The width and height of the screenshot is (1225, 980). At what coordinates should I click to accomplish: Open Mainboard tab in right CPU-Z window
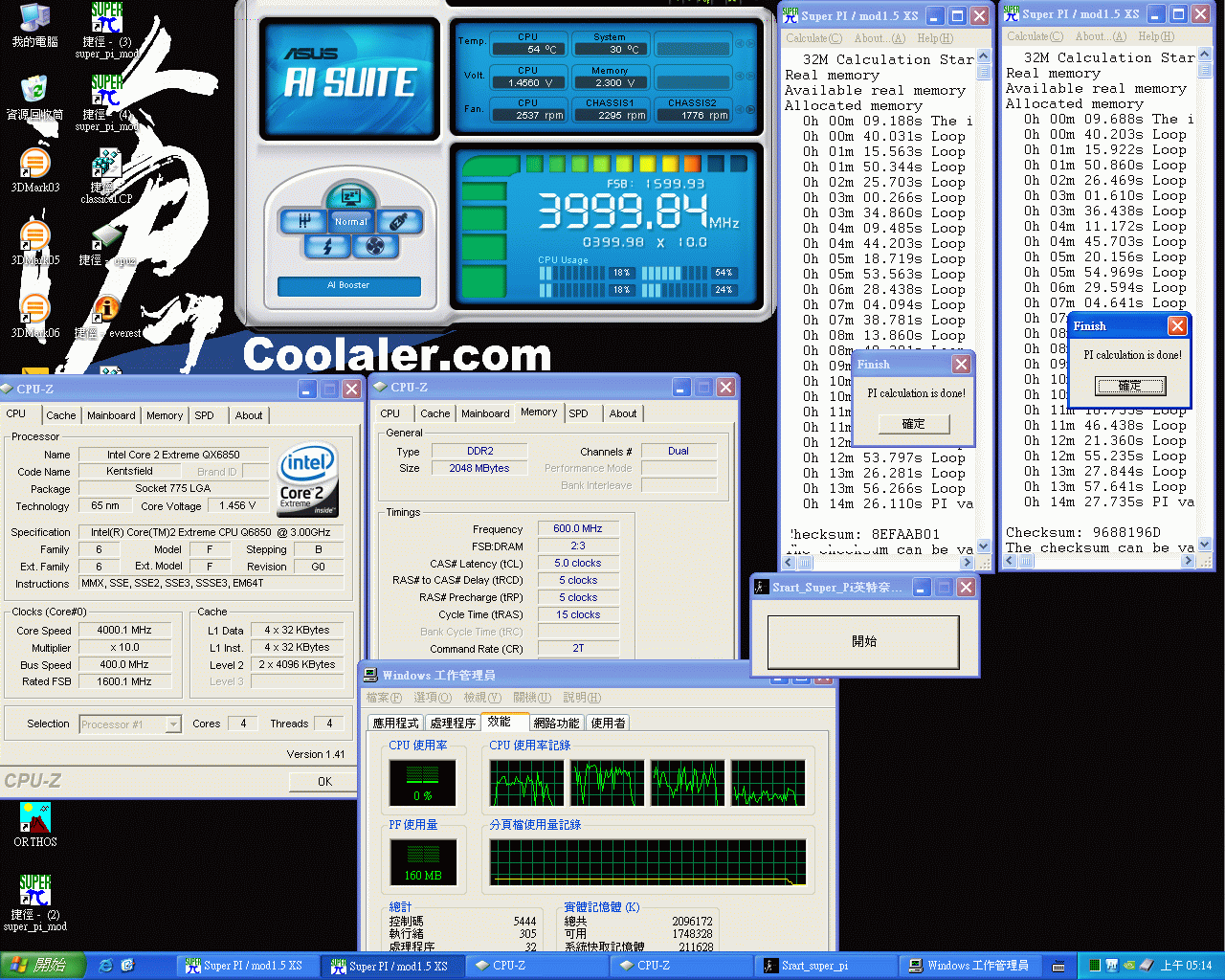click(x=485, y=413)
